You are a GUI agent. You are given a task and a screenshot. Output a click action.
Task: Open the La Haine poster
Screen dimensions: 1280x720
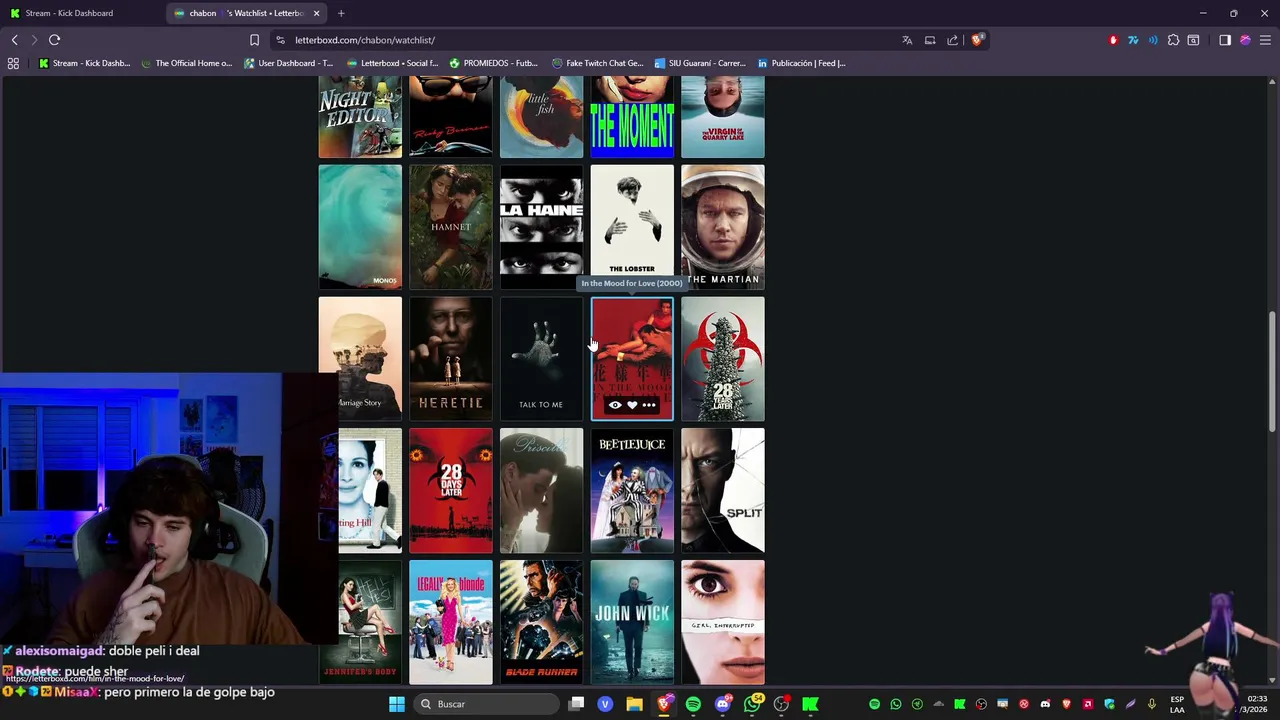(x=541, y=227)
